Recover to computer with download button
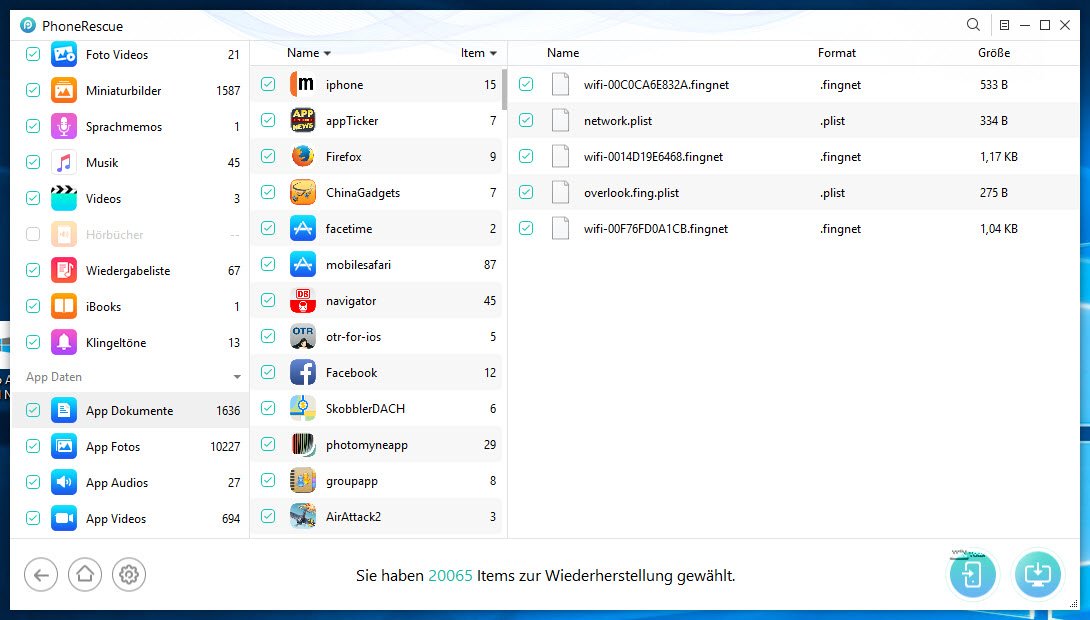Image resolution: width=1090 pixels, height=620 pixels. (1038, 574)
